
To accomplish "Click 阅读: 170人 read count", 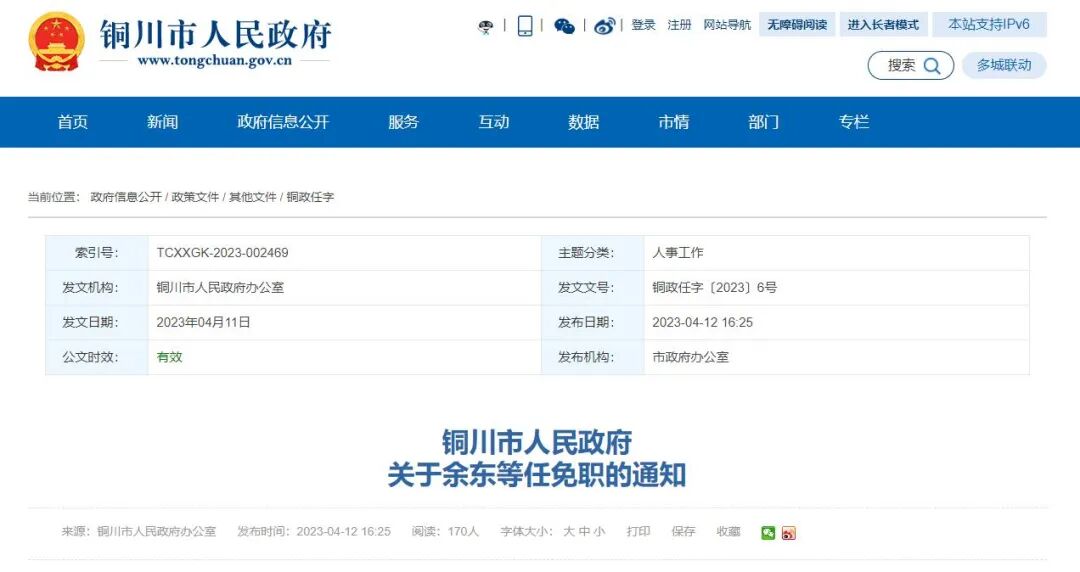I will point(445,532).
